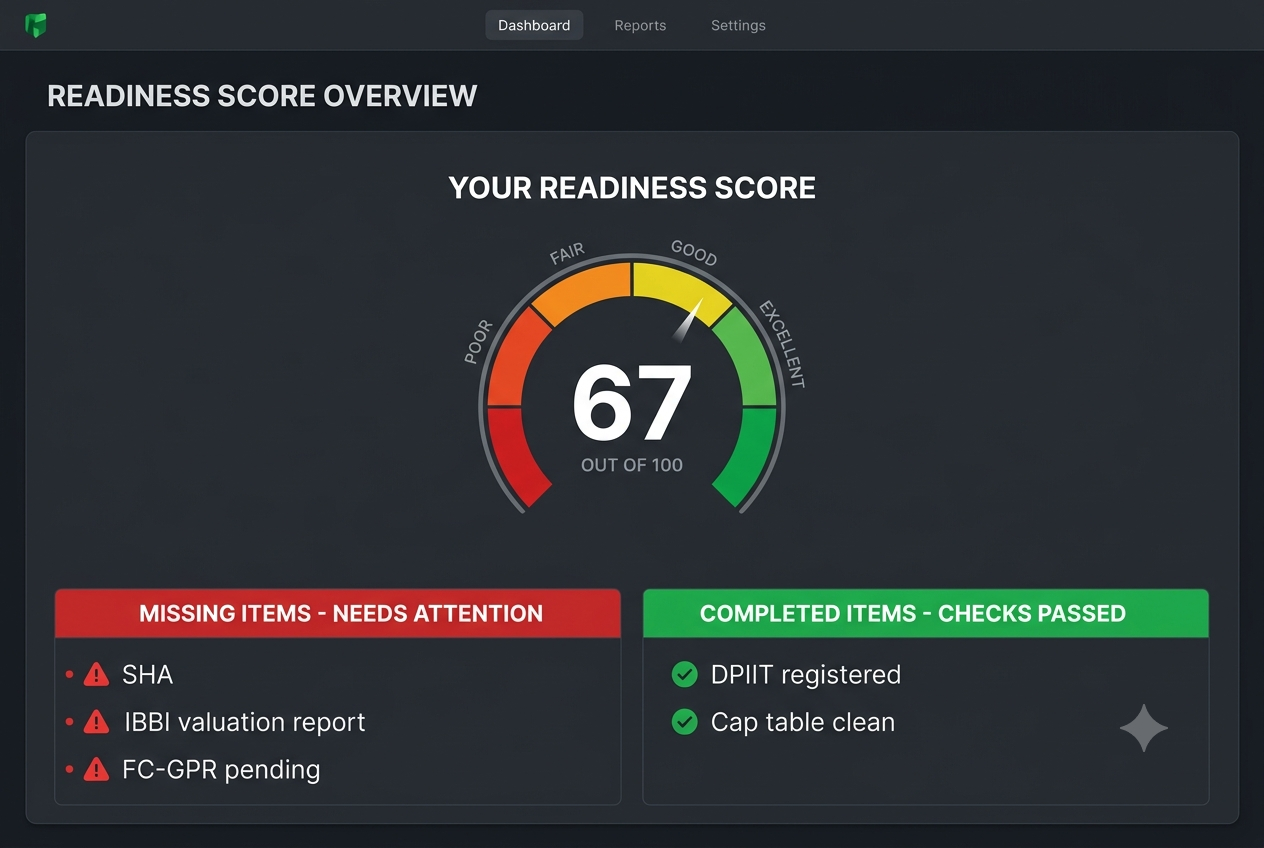The height and width of the screenshot is (848, 1264).
Task: Click the YOUR READINESS SCORE heading
Action: (632, 188)
